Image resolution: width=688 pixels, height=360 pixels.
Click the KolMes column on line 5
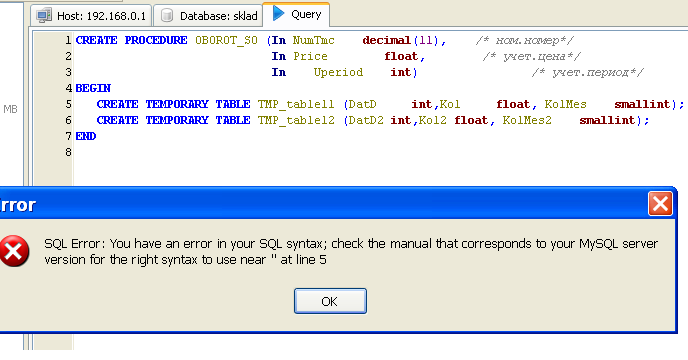click(x=565, y=104)
